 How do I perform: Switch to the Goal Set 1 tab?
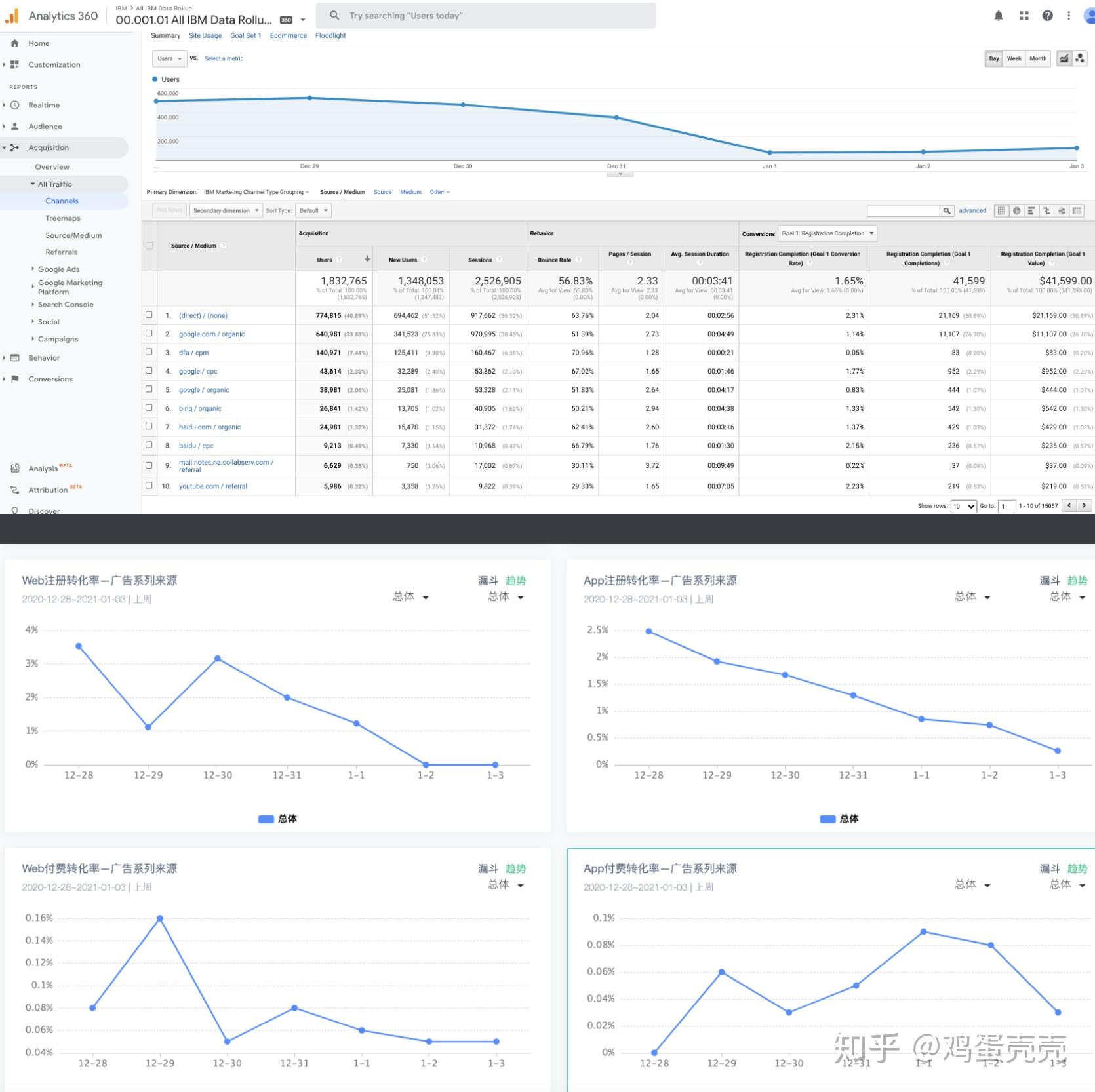click(246, 35)
